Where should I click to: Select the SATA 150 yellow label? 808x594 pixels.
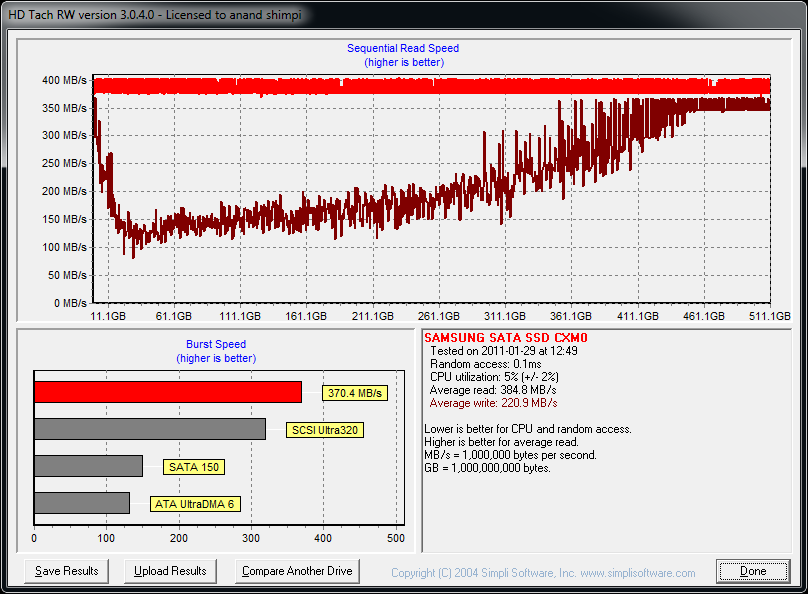pyautogui.click(x=193, y=467)
